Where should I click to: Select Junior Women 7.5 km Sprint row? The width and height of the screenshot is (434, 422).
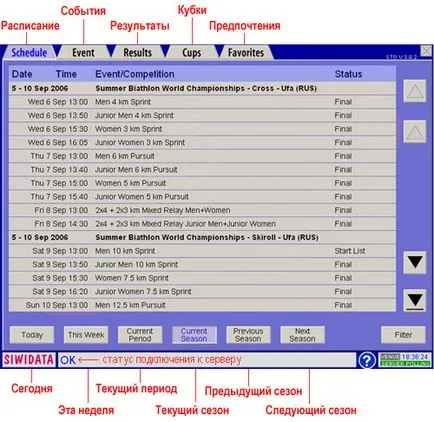202,292
